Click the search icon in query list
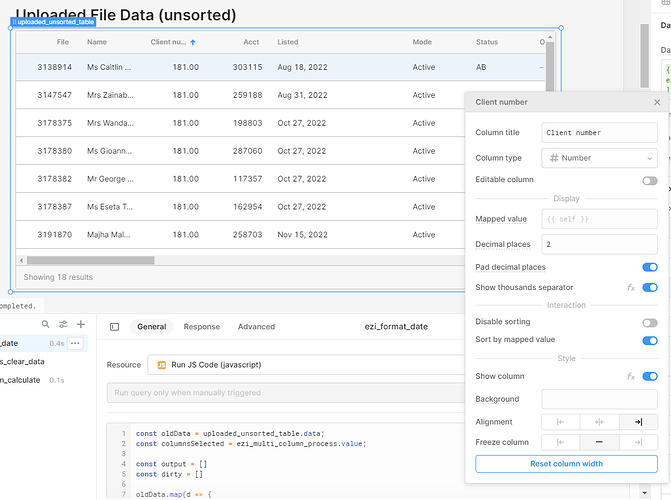The image size is (671, 500). pos(45,324)
